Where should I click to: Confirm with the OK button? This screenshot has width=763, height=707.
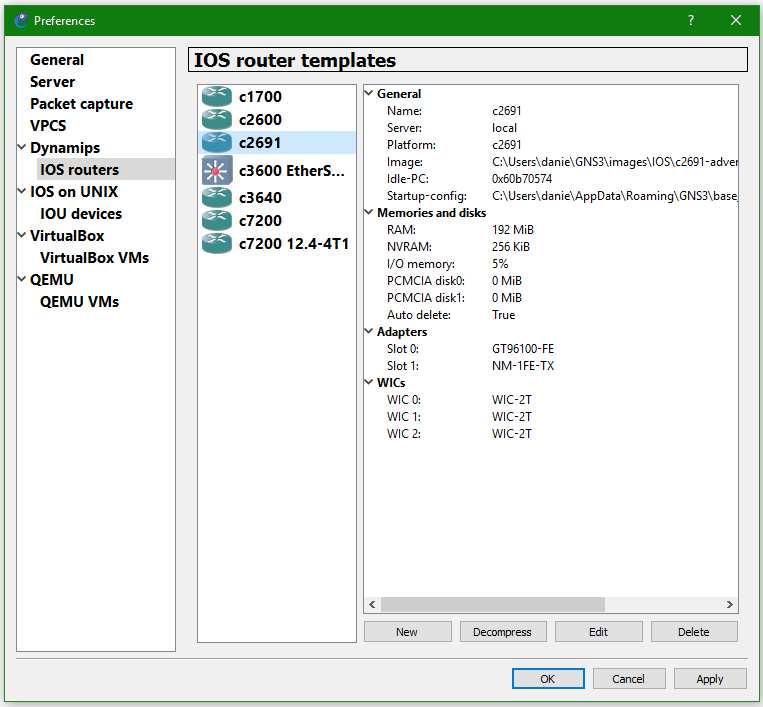click(x=548, y=678)
